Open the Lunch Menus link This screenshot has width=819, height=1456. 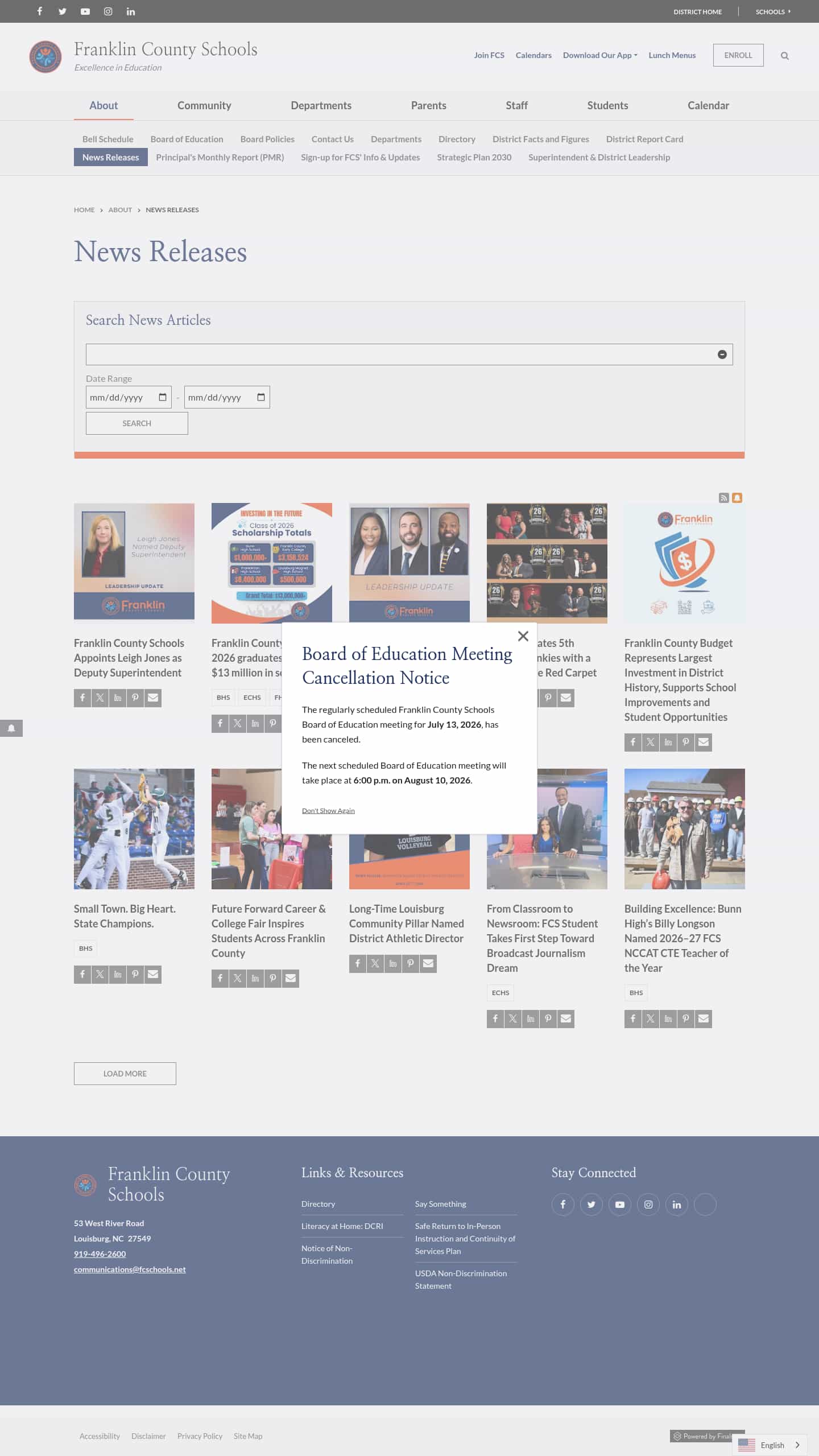[672, 55]
